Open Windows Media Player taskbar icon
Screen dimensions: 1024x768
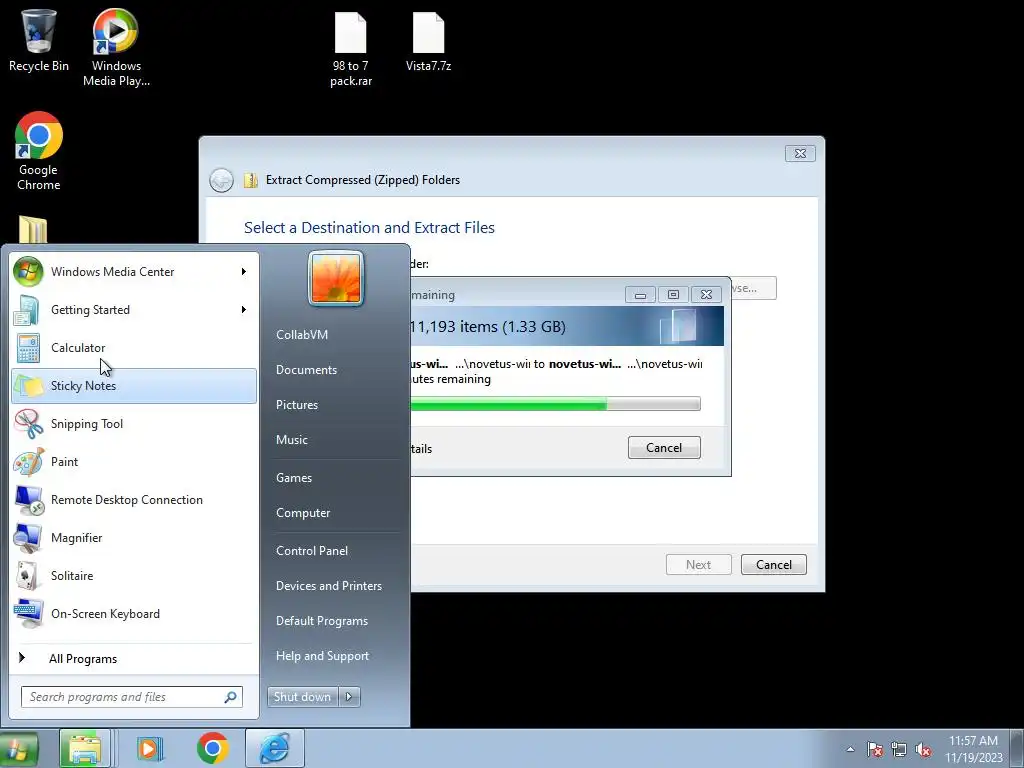[149, 748]
